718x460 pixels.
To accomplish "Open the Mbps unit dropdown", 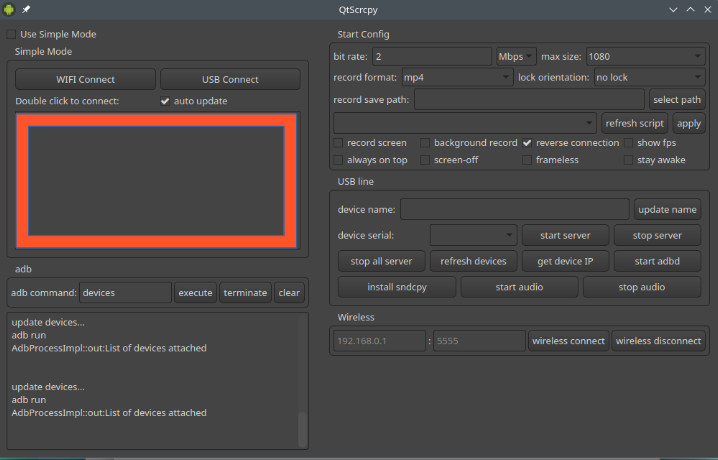I will (515, 56).
